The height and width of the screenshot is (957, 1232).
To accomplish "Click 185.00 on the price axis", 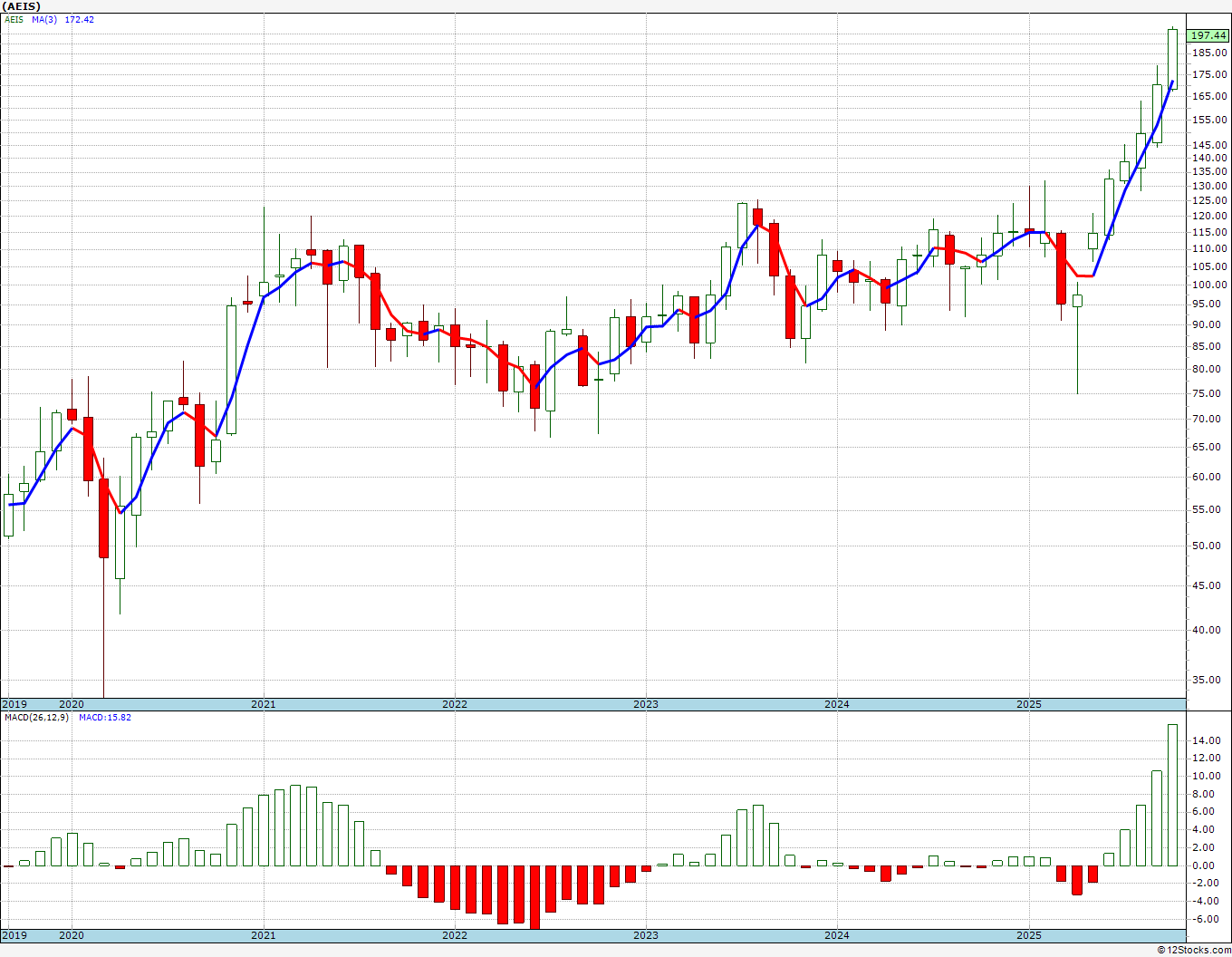I will 1208,53.
